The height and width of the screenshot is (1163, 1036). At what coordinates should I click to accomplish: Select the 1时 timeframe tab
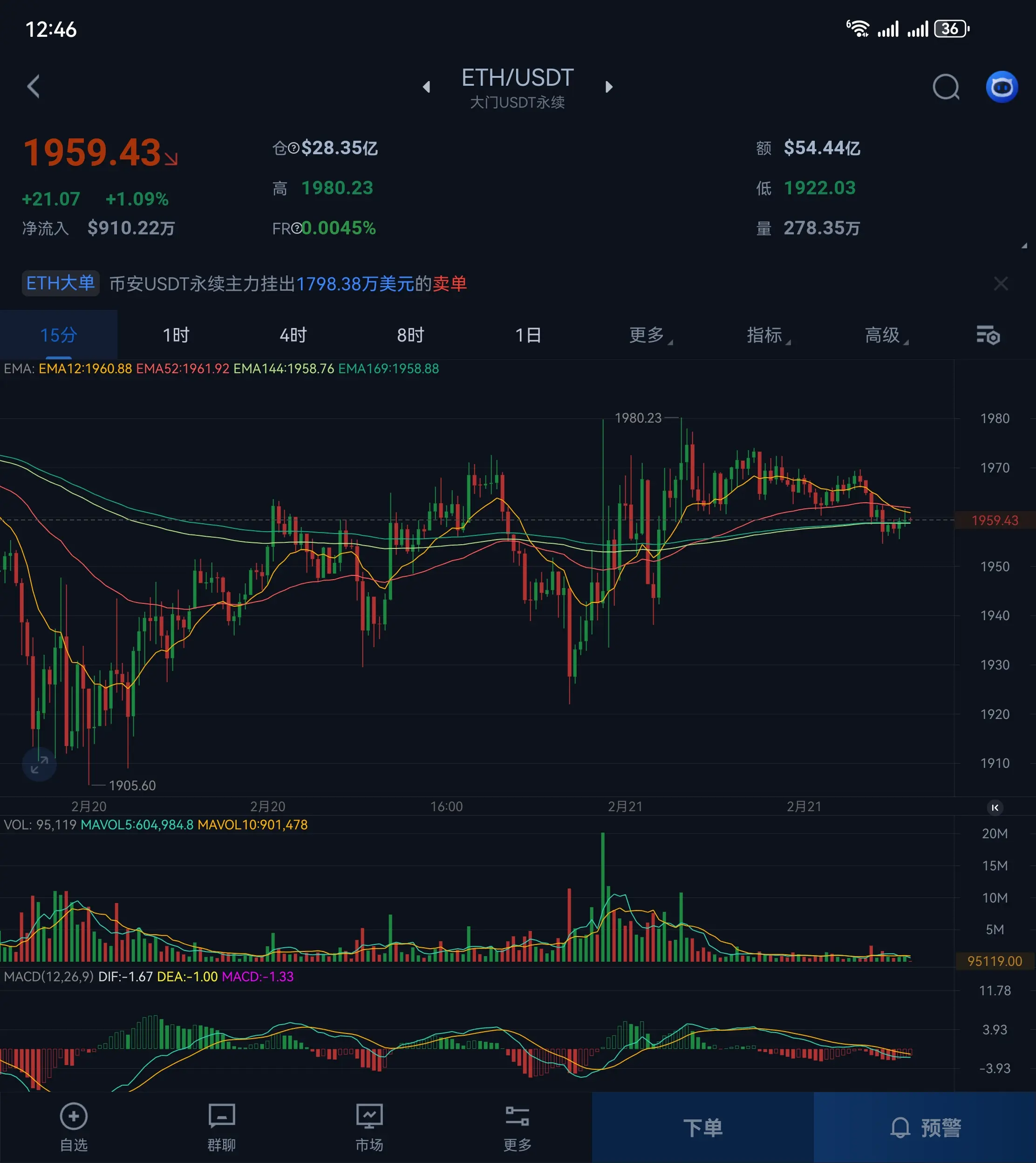point(176,335)
